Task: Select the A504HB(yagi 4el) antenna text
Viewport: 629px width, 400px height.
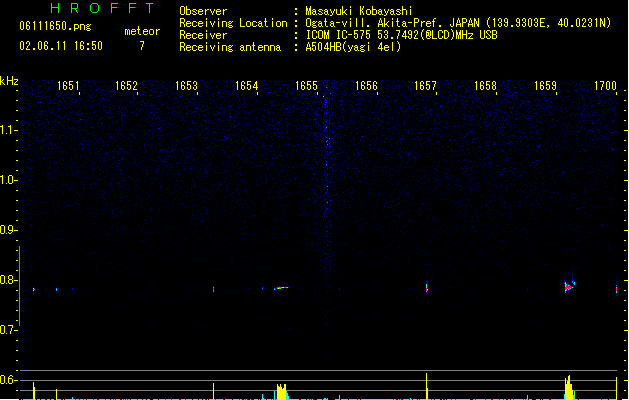Action: [353, 47]
